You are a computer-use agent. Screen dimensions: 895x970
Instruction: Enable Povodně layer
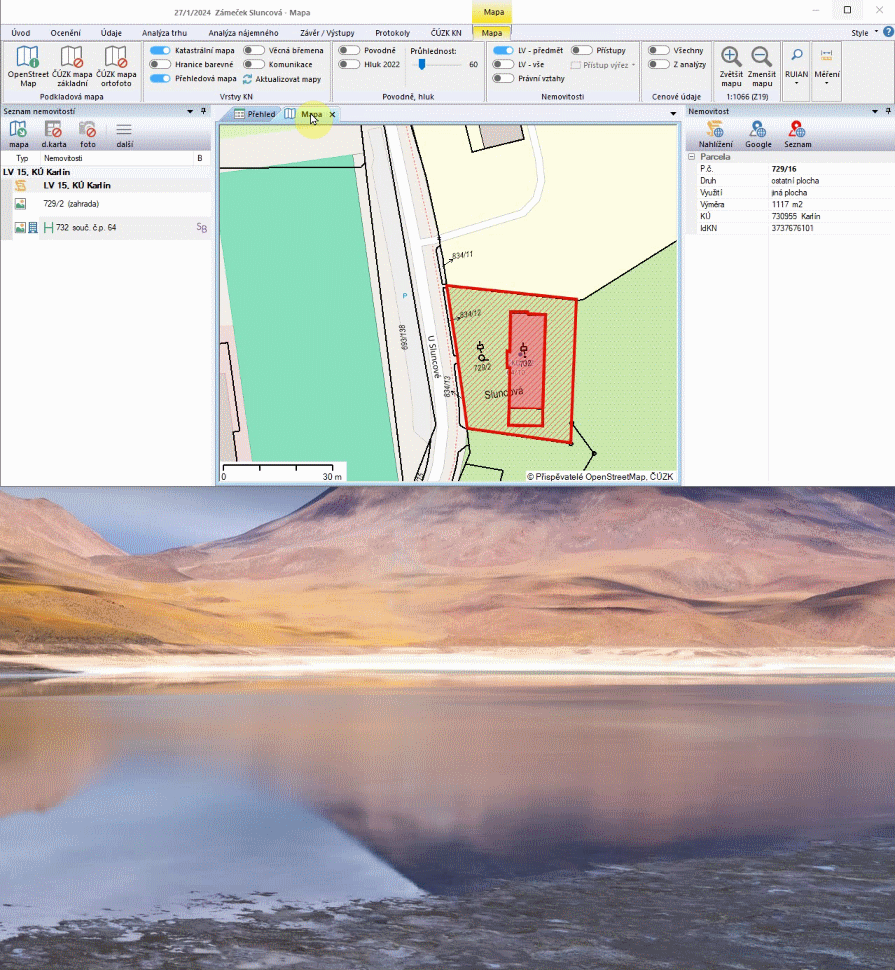[x=349, y=50]
